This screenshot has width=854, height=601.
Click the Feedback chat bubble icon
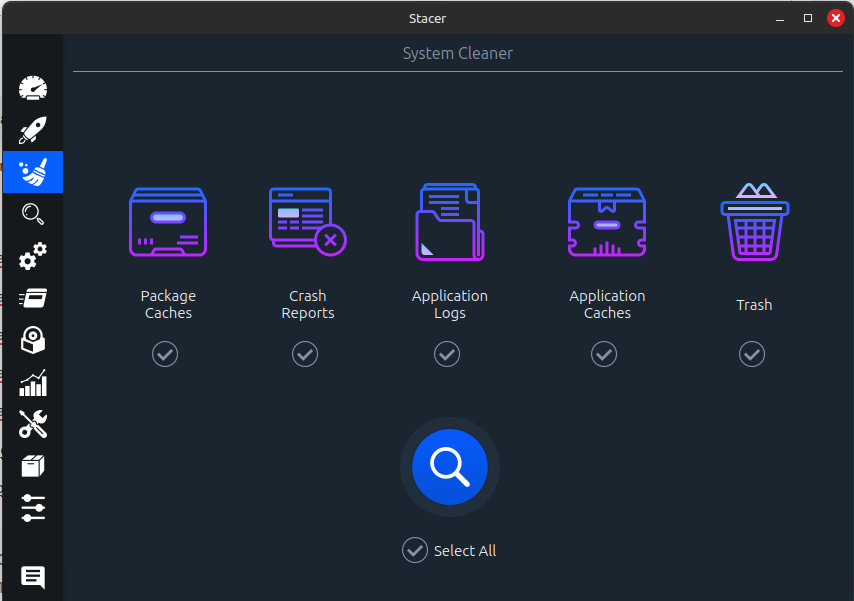(33, 577)
